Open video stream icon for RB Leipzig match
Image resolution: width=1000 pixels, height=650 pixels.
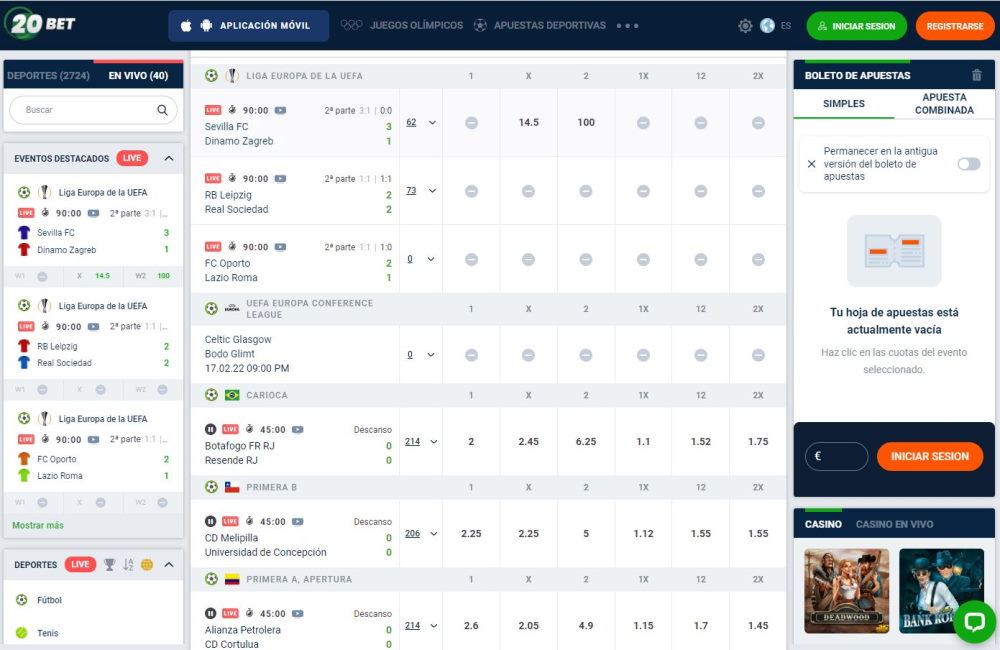(x=280, y=179)
